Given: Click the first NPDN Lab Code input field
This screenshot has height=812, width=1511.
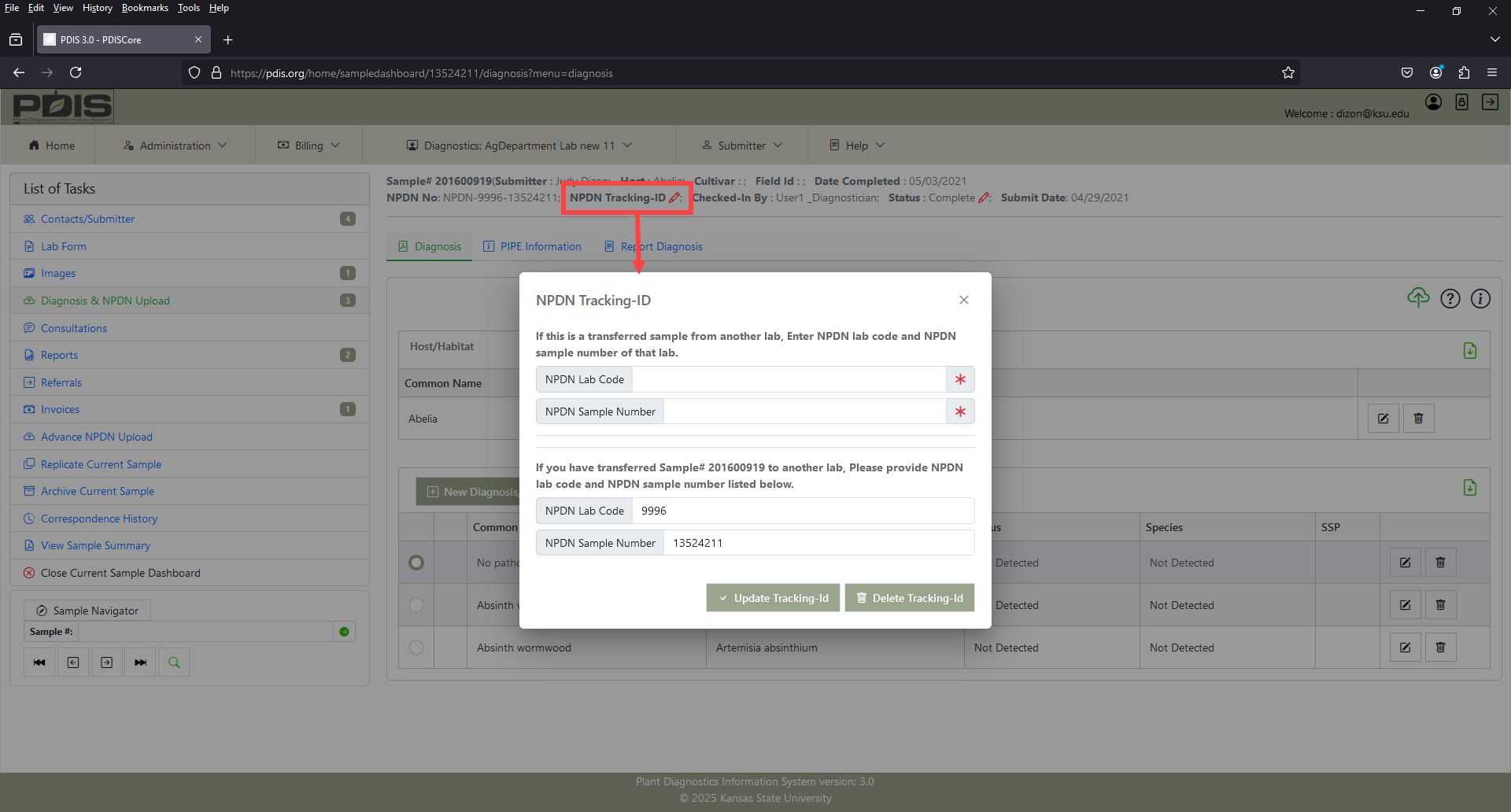Looking at the screenshot, I should point(789,379).
